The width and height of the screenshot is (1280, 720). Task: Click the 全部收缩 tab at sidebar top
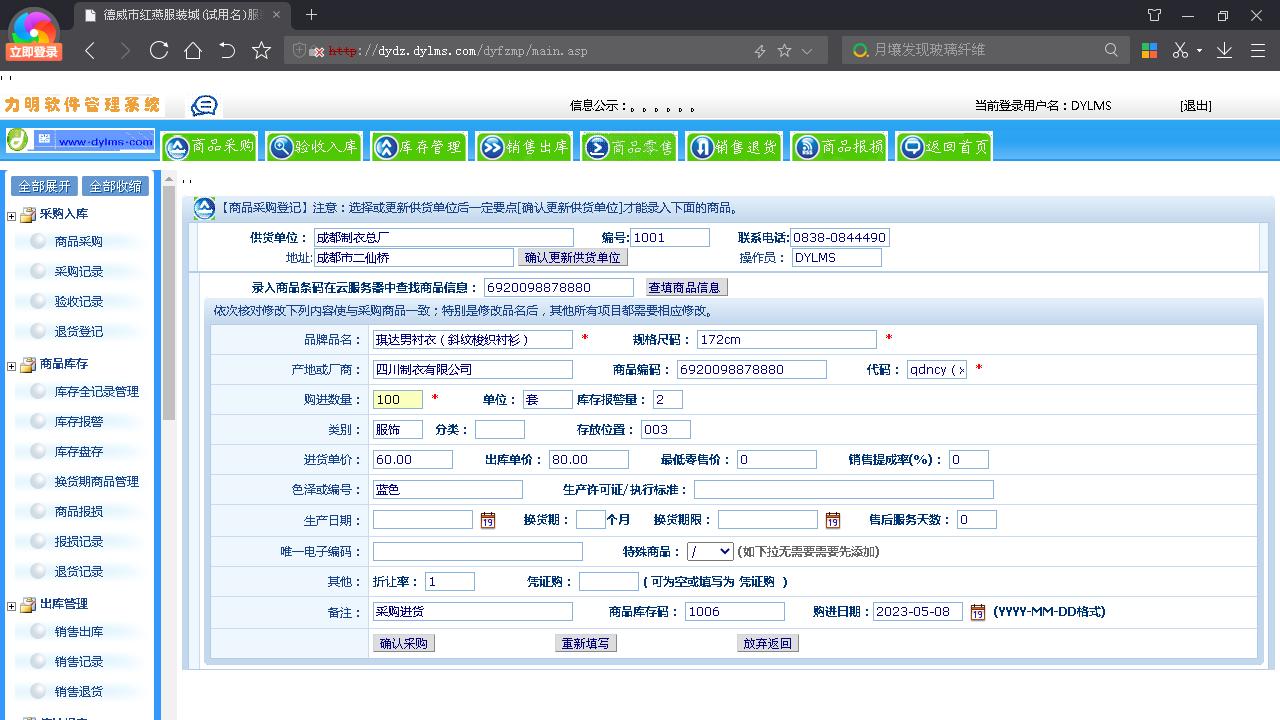pos(114,185)
